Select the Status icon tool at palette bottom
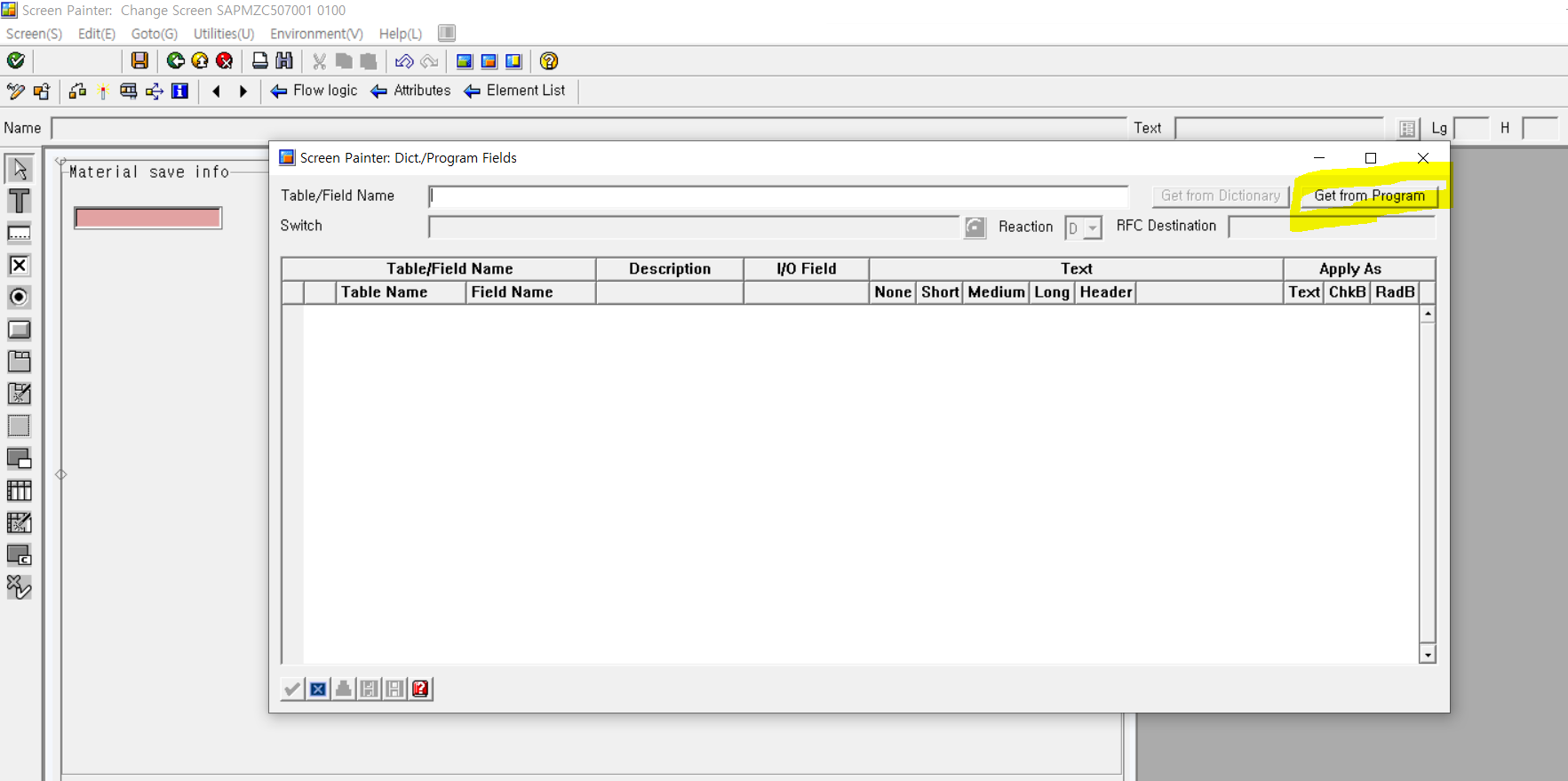 coord(19,587)
